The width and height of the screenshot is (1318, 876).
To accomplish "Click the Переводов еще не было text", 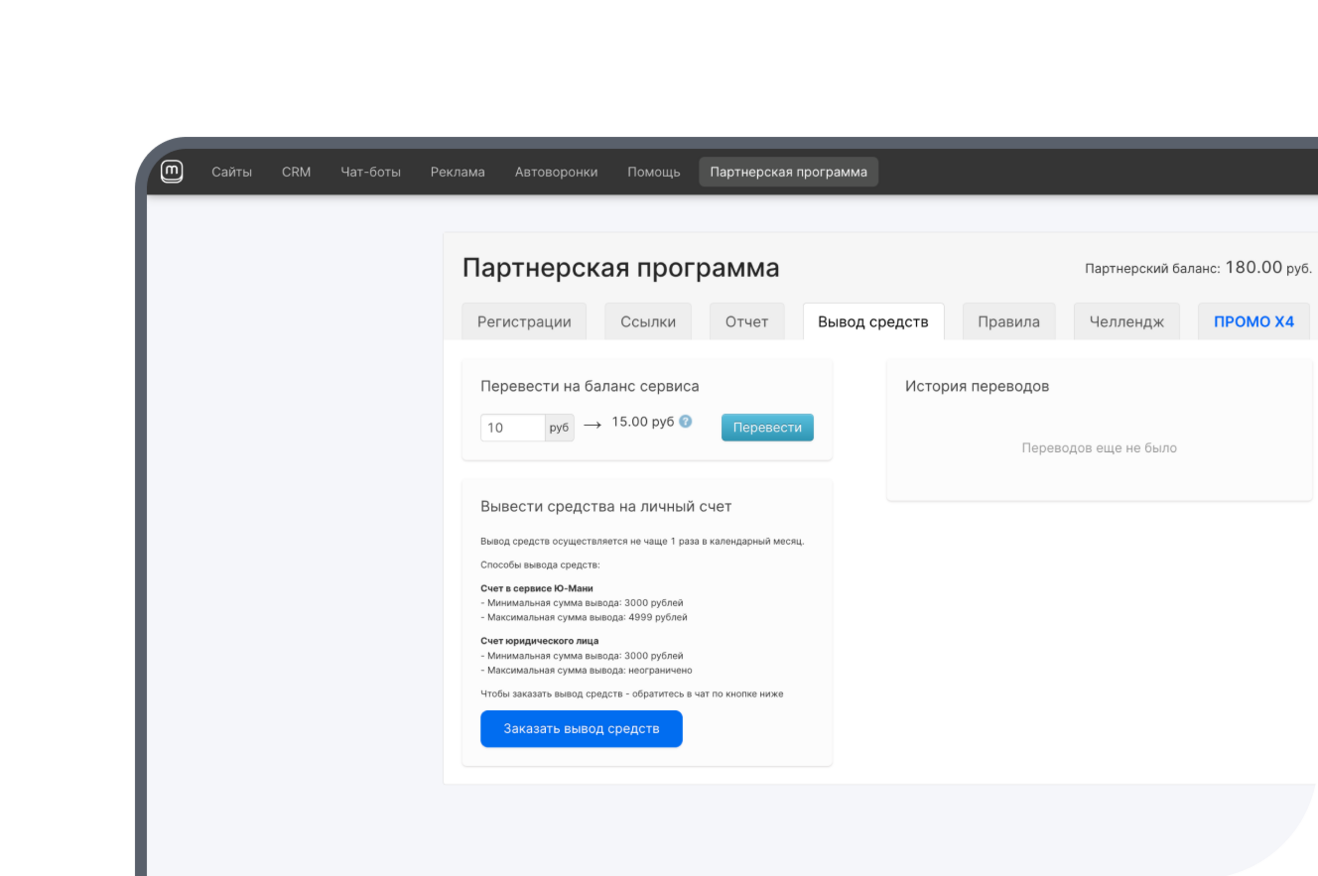I will click(1099, 448).
